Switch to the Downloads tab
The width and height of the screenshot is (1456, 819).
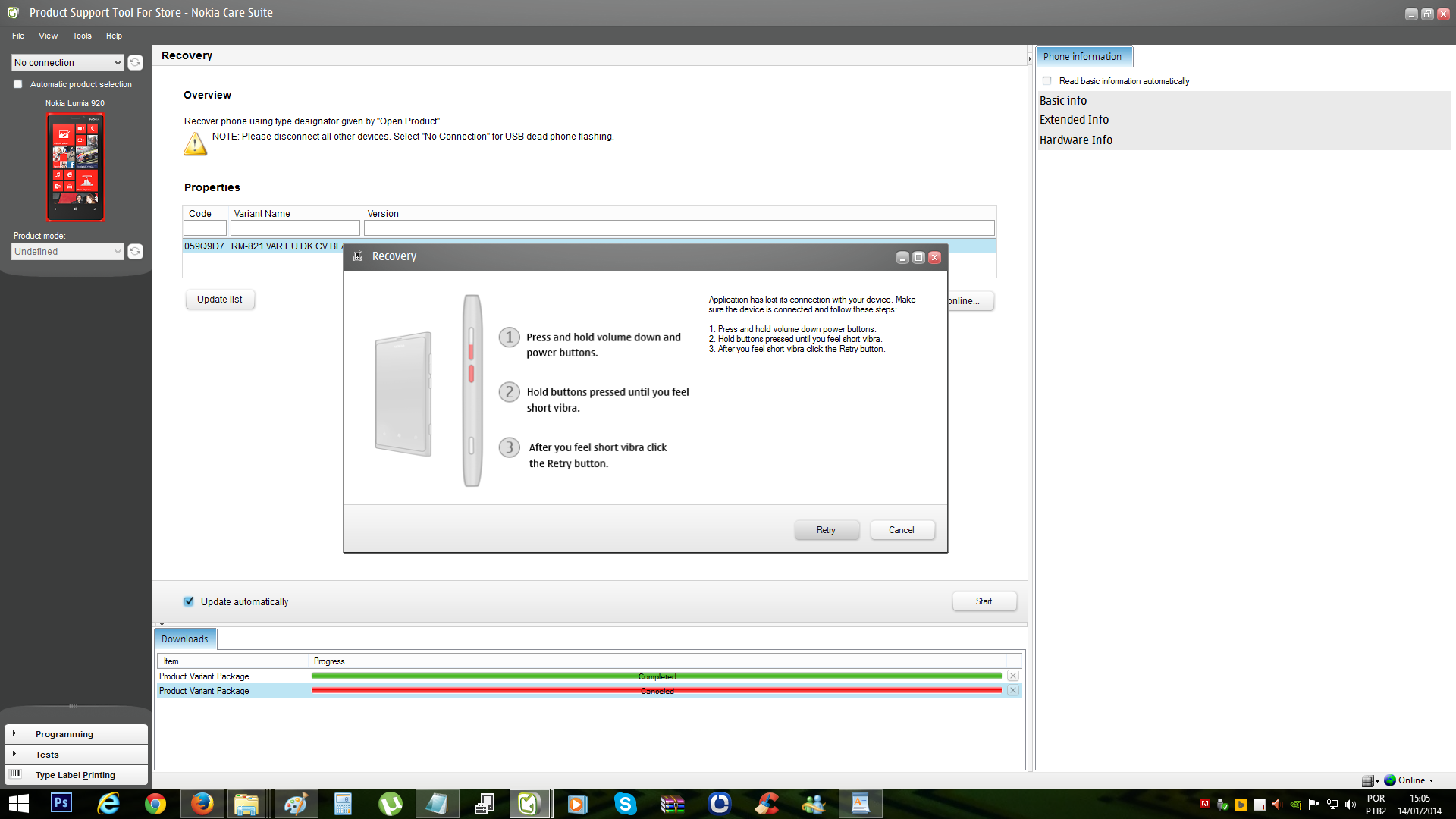[x=184, y=639]
